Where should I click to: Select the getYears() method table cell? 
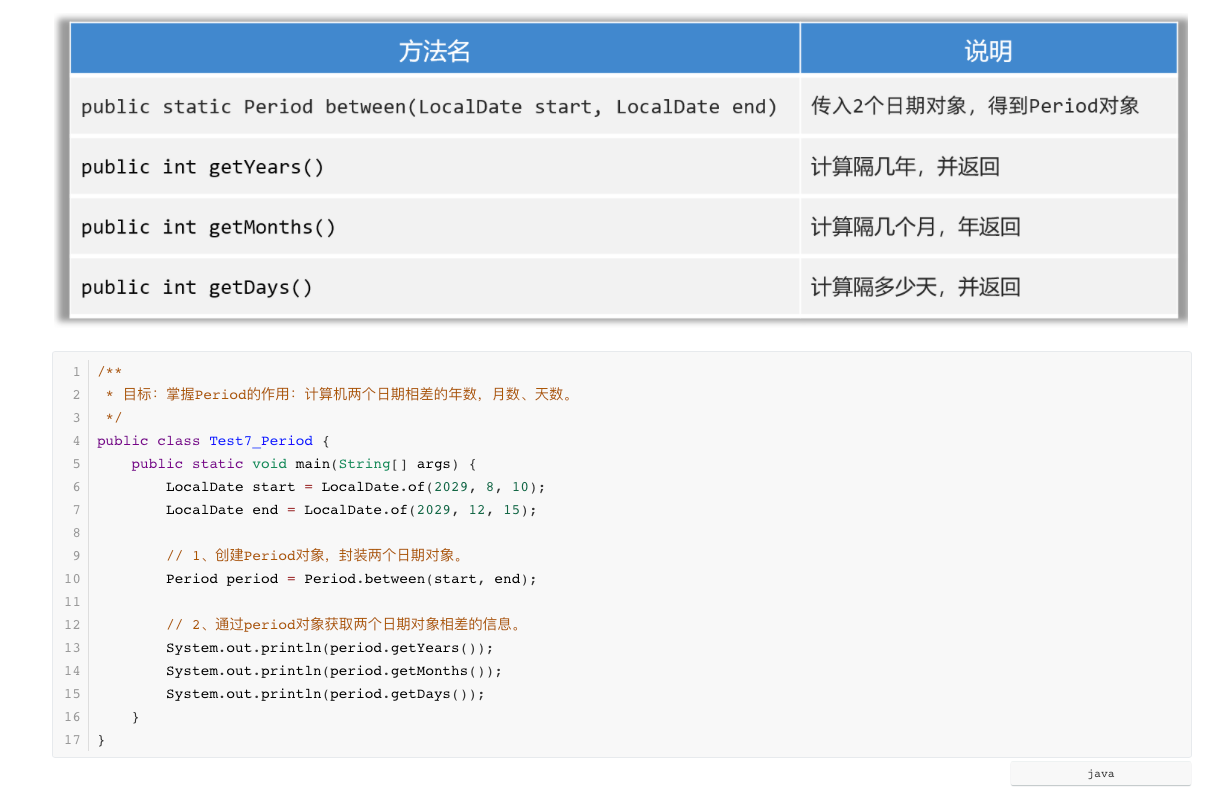[x=203, y=167]
